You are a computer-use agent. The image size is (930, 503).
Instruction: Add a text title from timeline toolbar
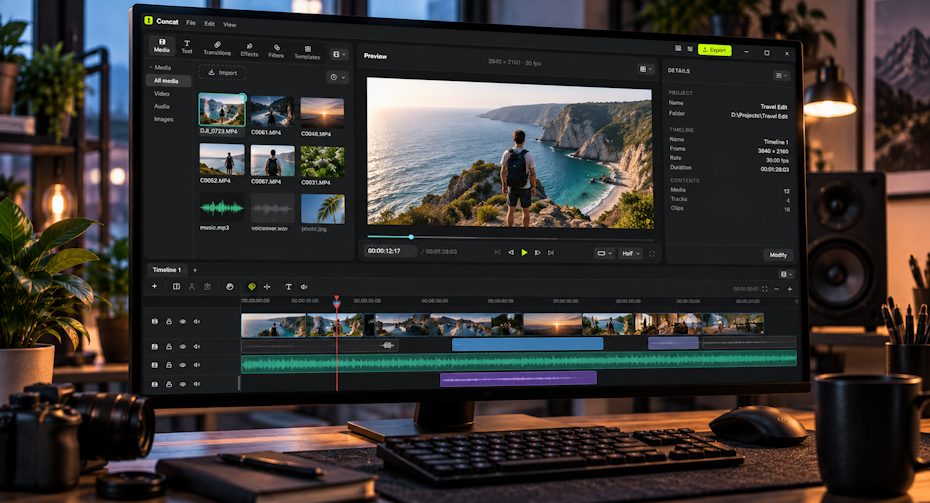[288, 287]
